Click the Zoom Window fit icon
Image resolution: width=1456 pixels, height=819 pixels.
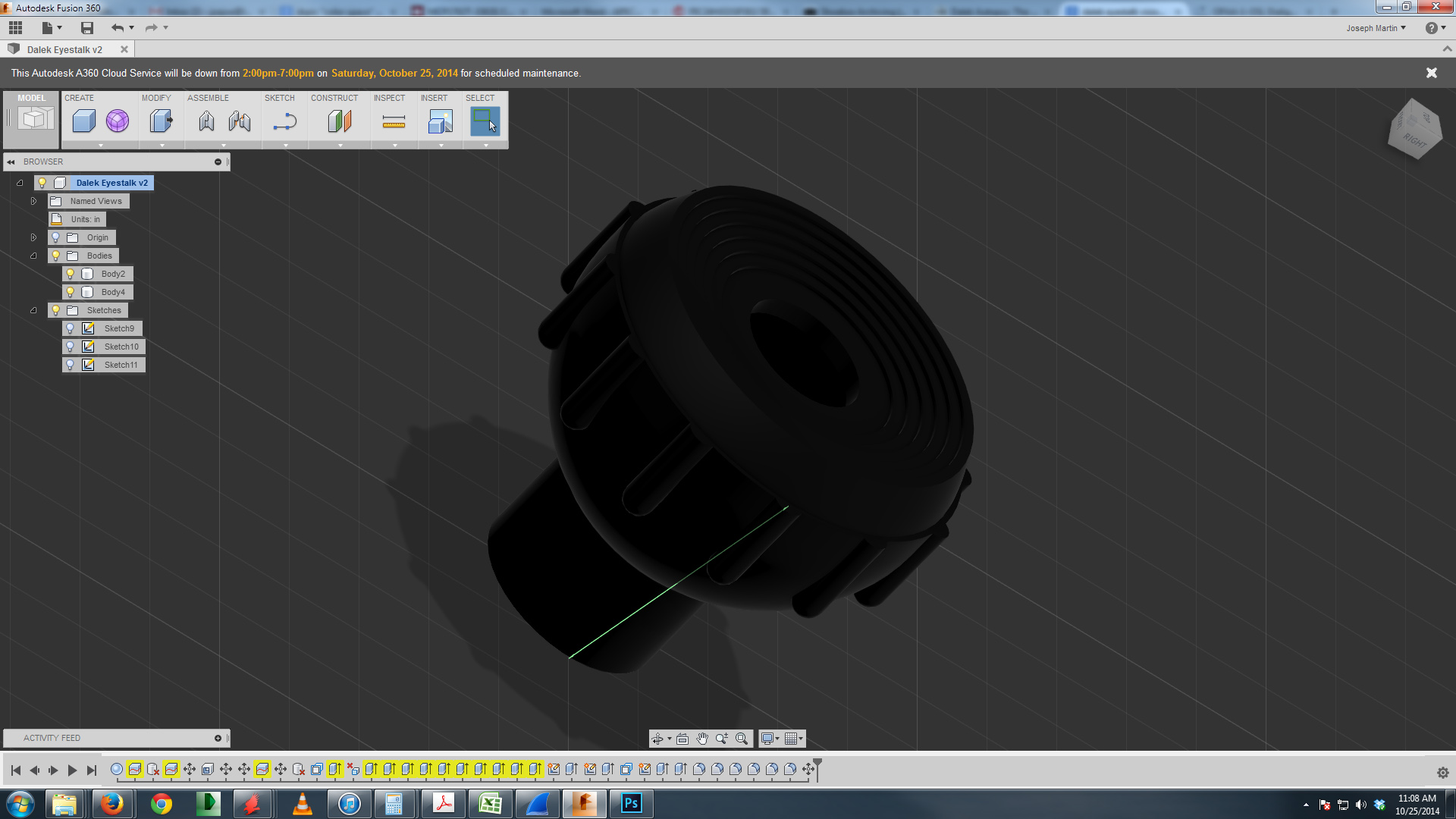click(742, 739)
